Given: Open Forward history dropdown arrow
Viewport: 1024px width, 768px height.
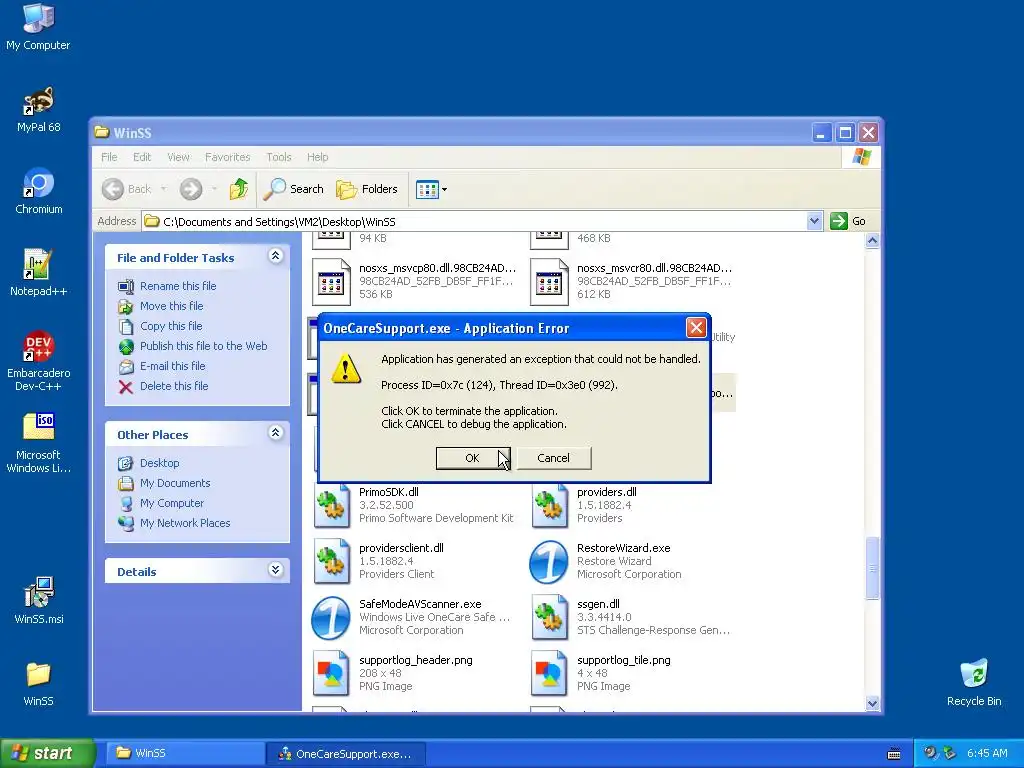Looking at the screenshot, I should (x=214, y=189).
